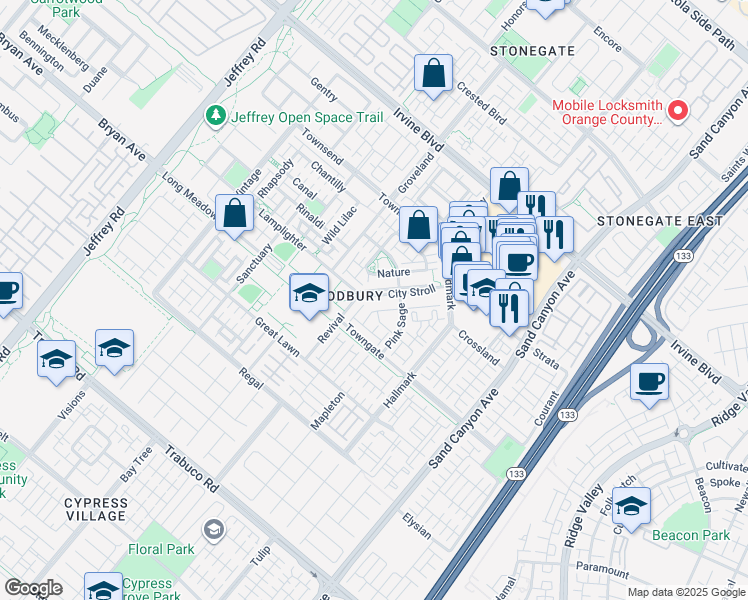Image resolution: width=748 pixels, height=600 pixels.
Task: Click the Regal street label
Action: pos(251,378)
